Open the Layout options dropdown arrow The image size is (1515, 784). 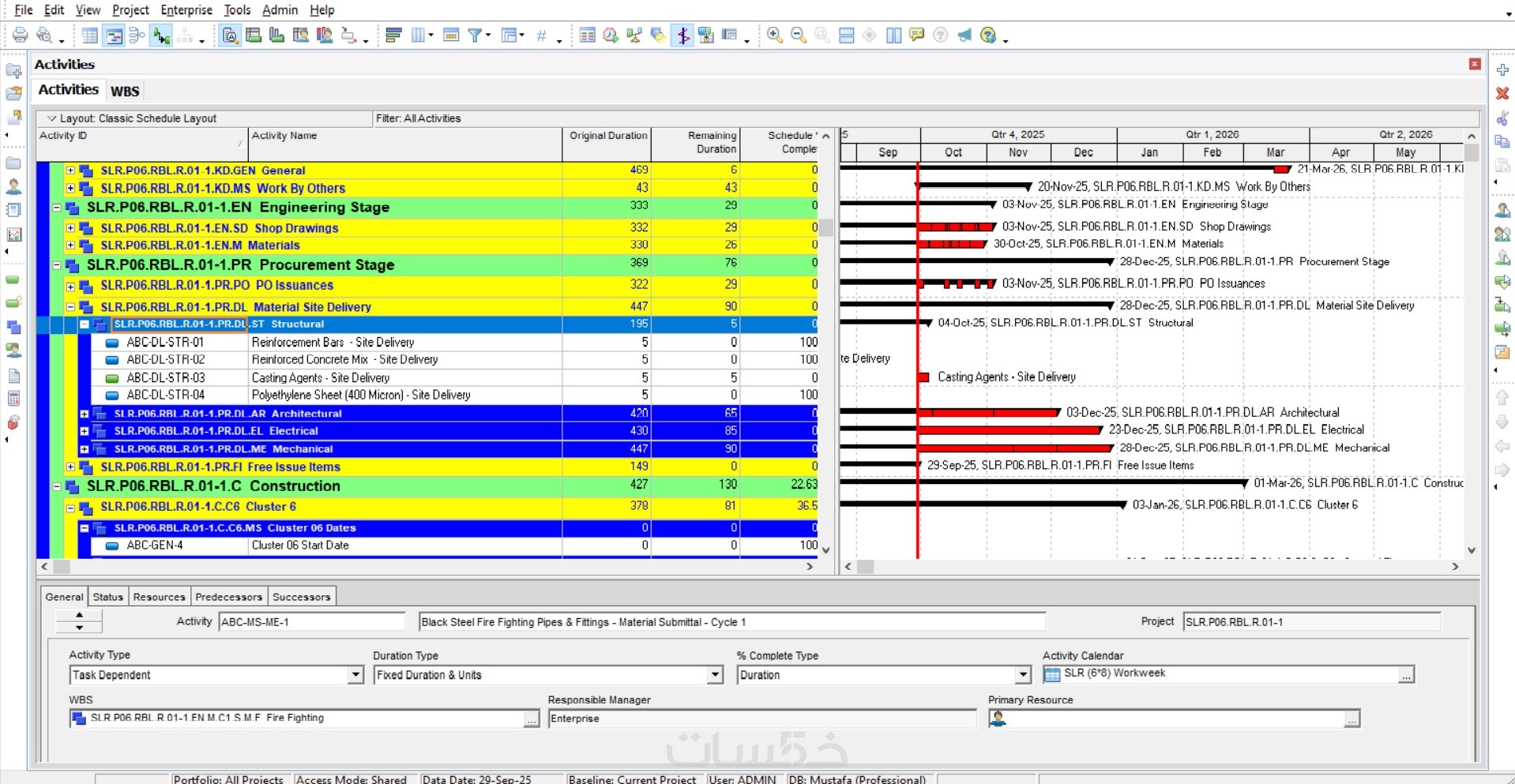pos(51,118)
